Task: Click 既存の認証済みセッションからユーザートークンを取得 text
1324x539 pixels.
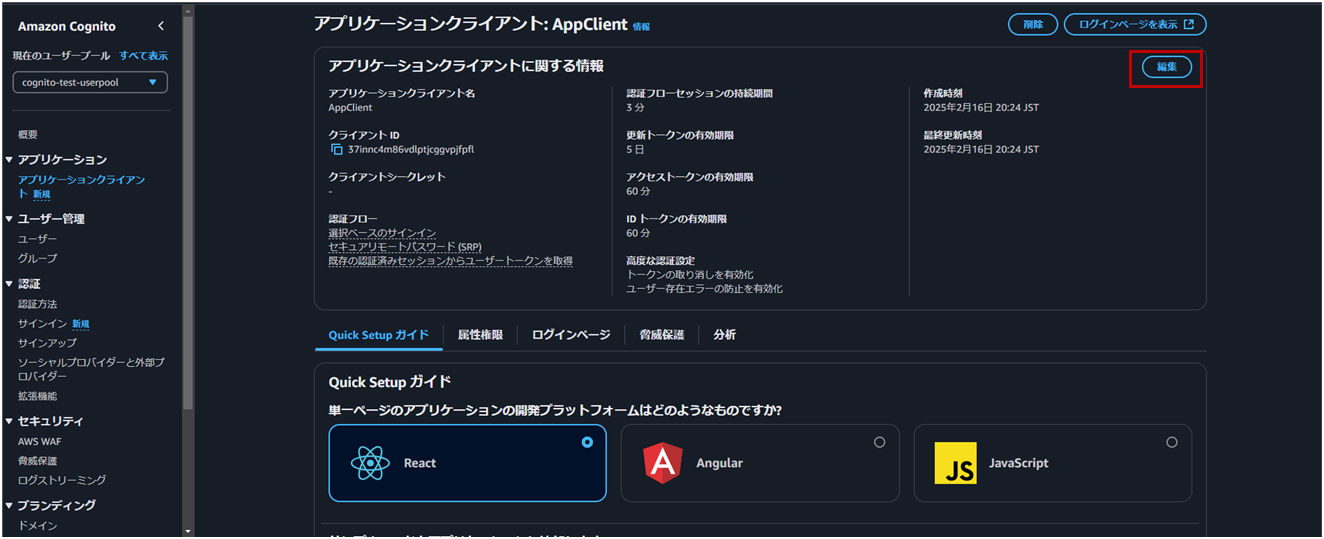Action: [451, 260]
